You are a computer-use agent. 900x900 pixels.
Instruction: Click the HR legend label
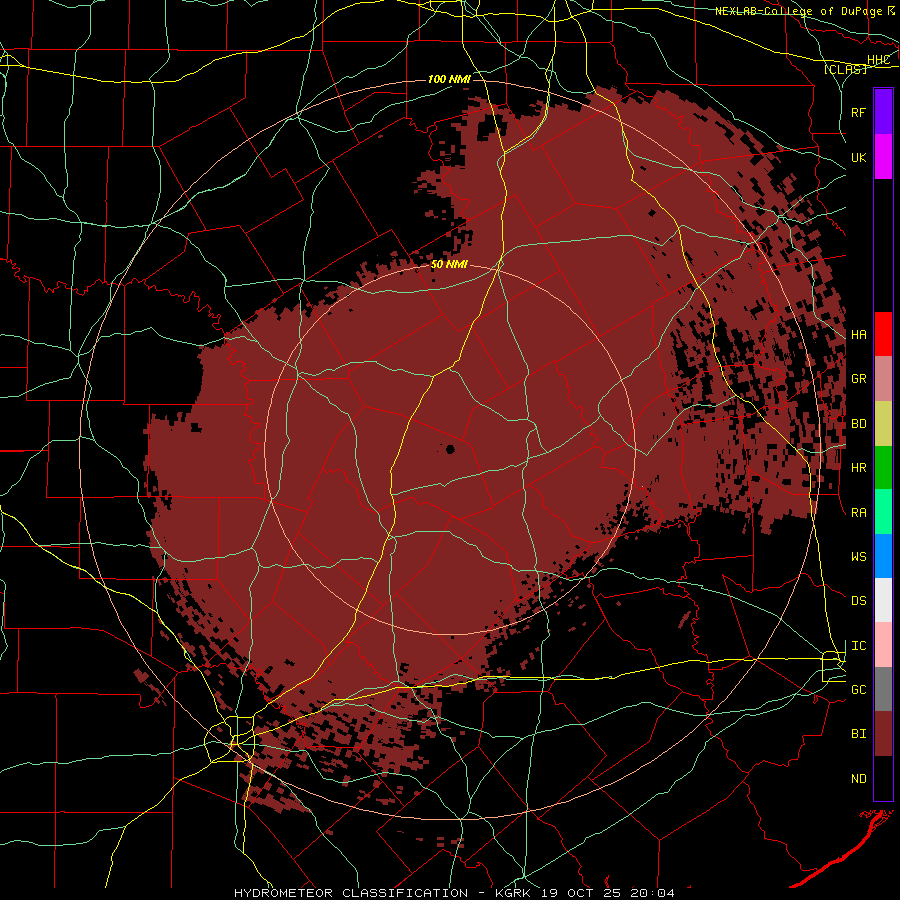[858, 468]
